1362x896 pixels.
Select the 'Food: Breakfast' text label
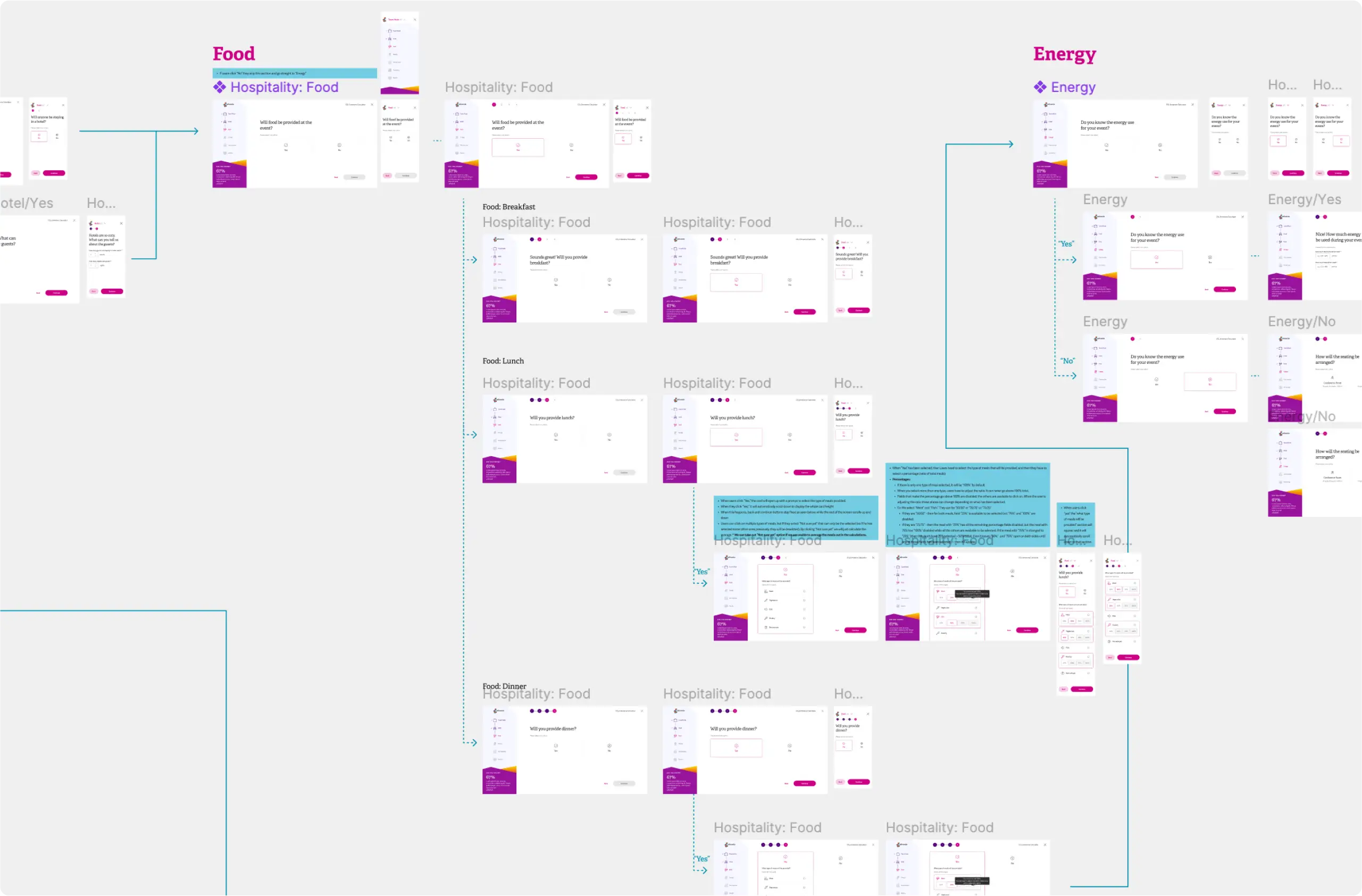(x=508, y=206)
